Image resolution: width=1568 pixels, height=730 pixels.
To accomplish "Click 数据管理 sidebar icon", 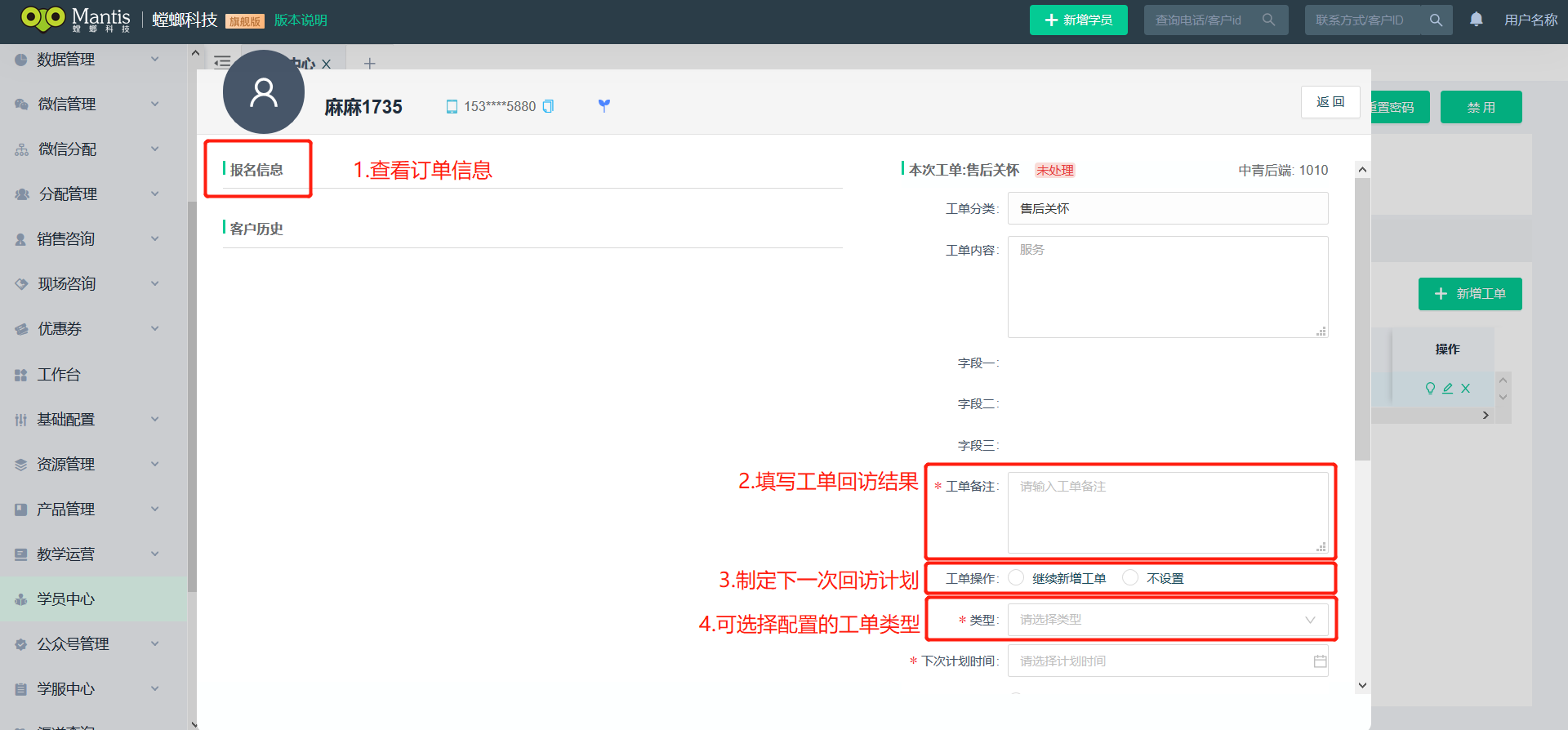I will click(x=21, y=60).
